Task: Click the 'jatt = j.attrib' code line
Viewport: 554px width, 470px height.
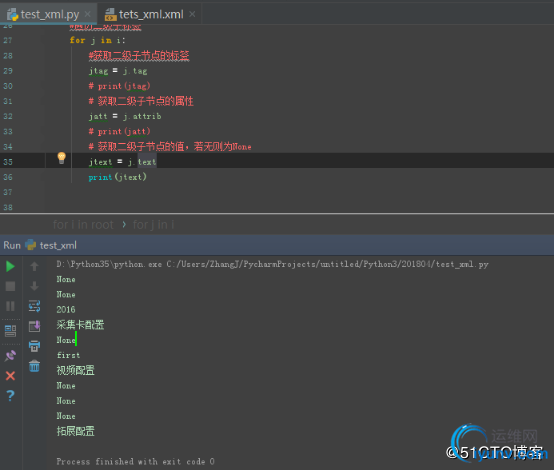Action: point(125,116)
